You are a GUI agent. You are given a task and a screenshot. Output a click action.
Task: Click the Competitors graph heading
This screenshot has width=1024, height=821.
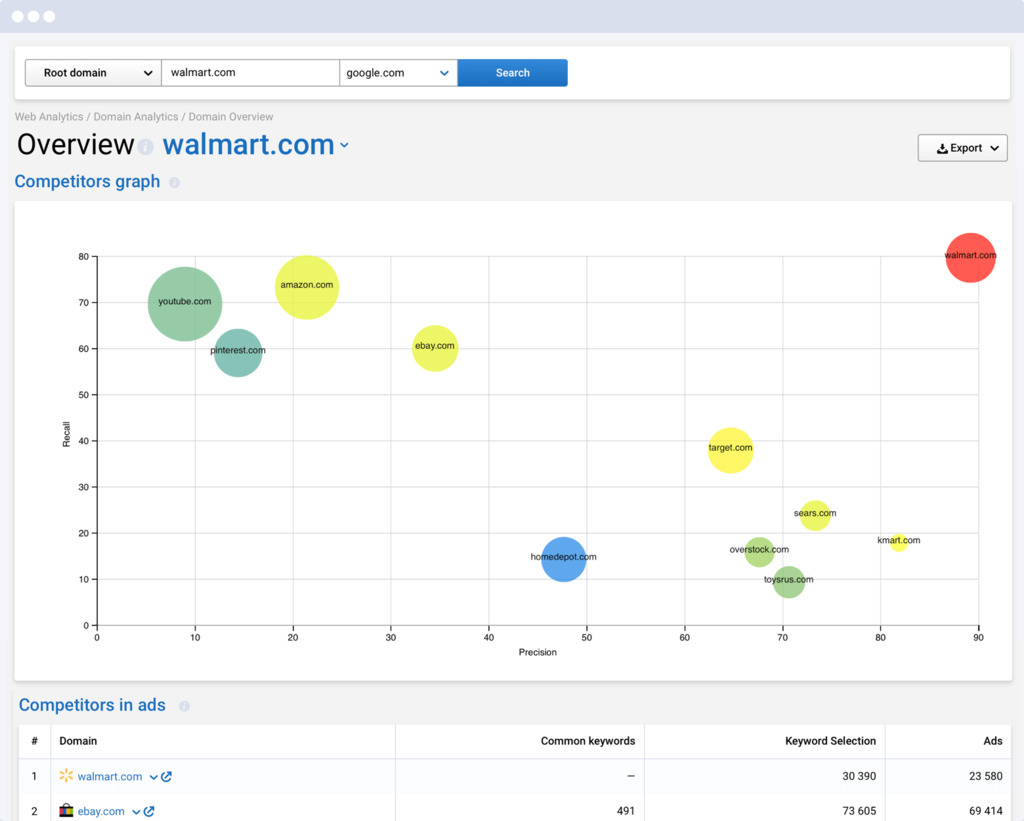(88, 182)
